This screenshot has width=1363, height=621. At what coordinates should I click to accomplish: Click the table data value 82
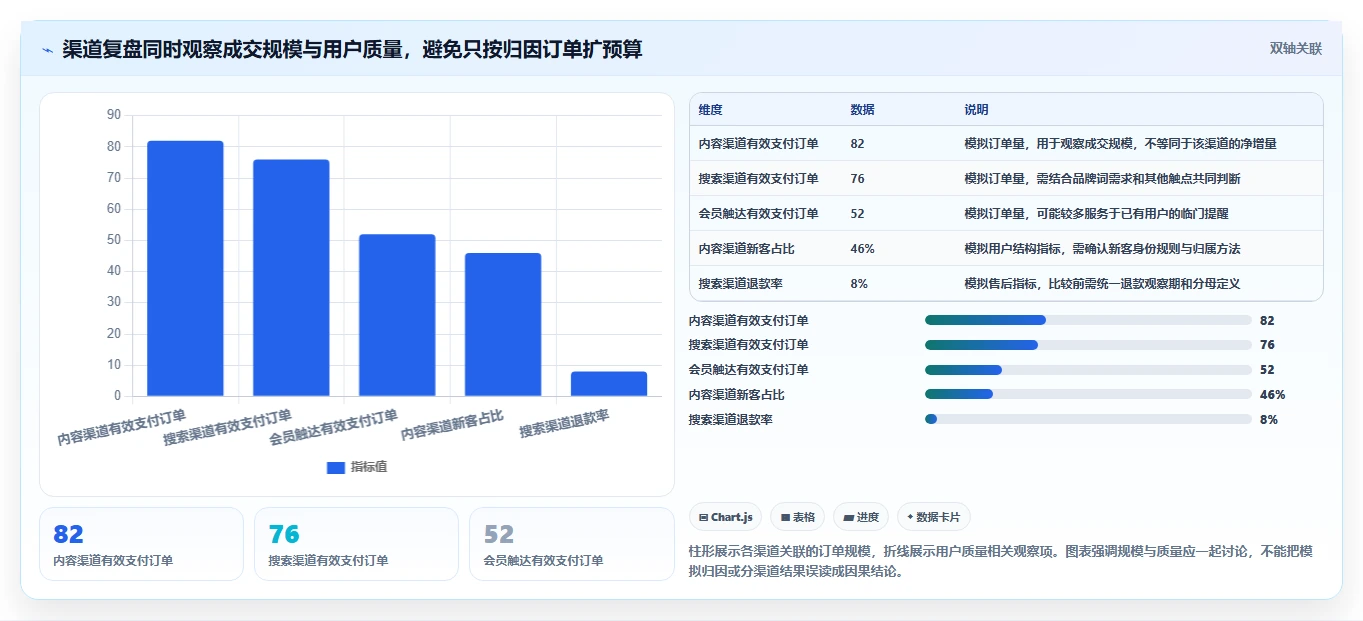coord(857,143)
